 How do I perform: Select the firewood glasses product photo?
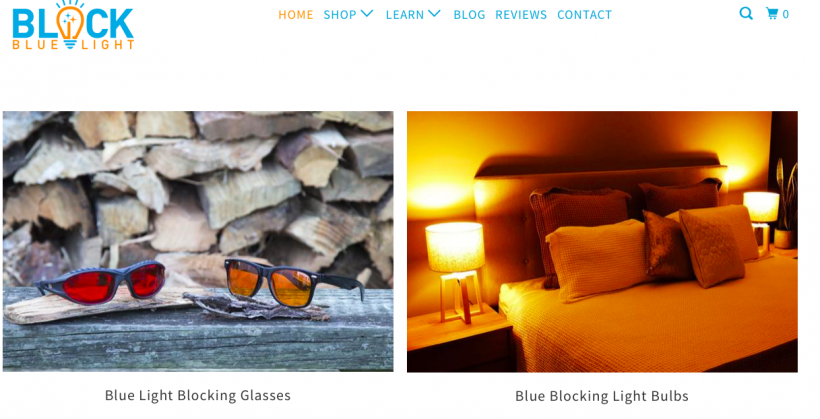[198, 241]
